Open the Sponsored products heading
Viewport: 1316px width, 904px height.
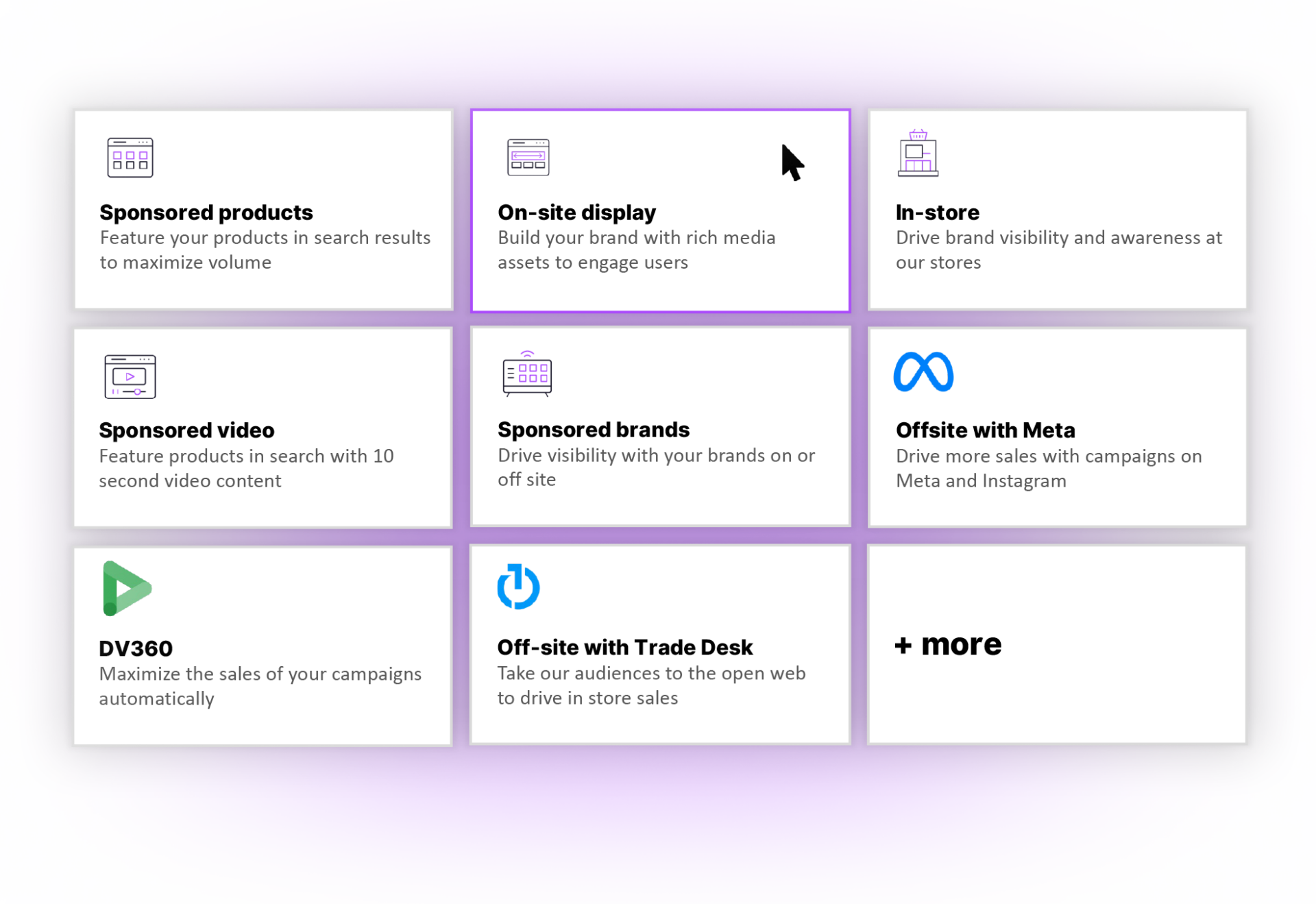(206, 212)
